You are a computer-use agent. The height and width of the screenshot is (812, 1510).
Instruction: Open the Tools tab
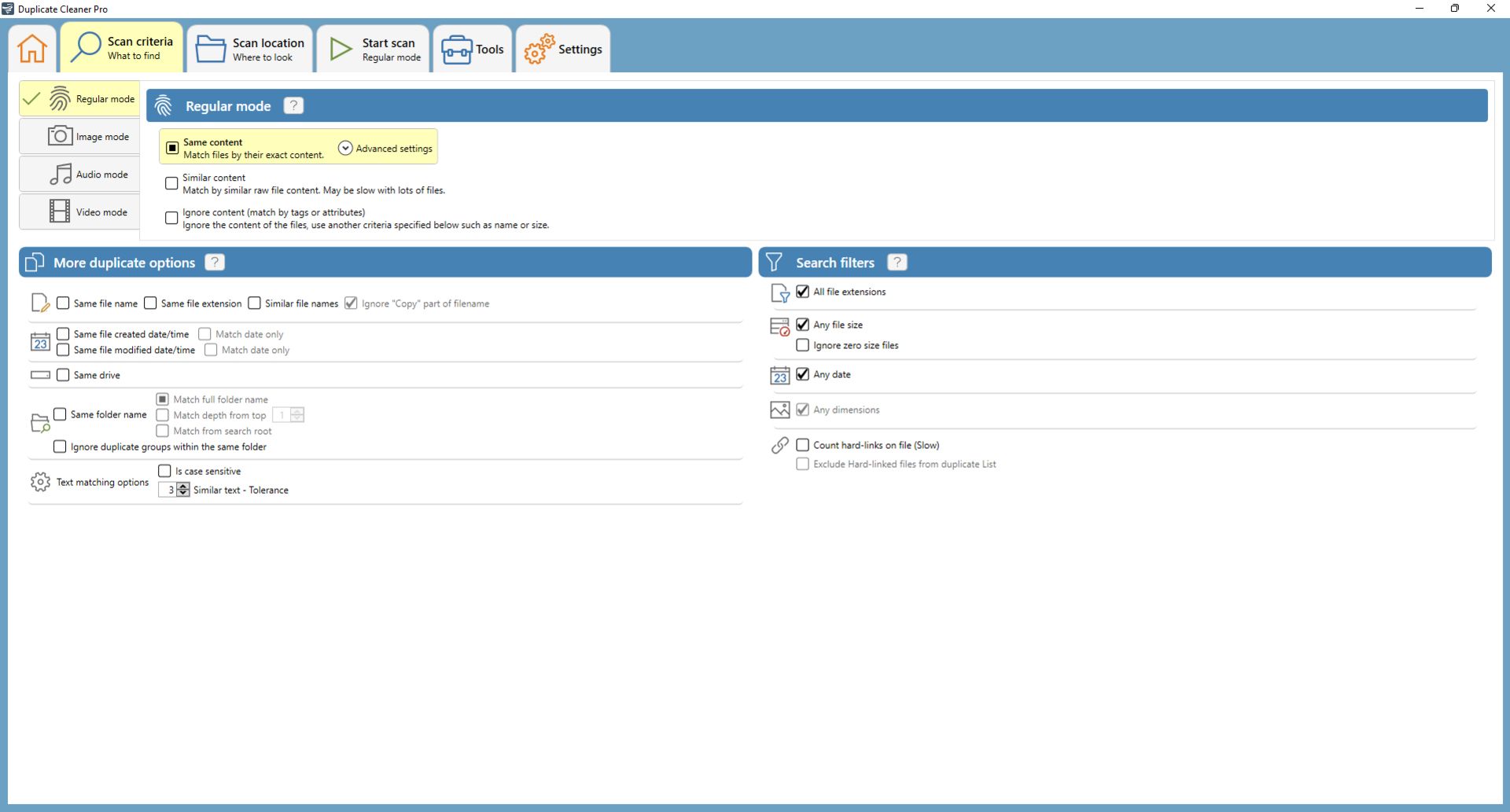(473, 49)
